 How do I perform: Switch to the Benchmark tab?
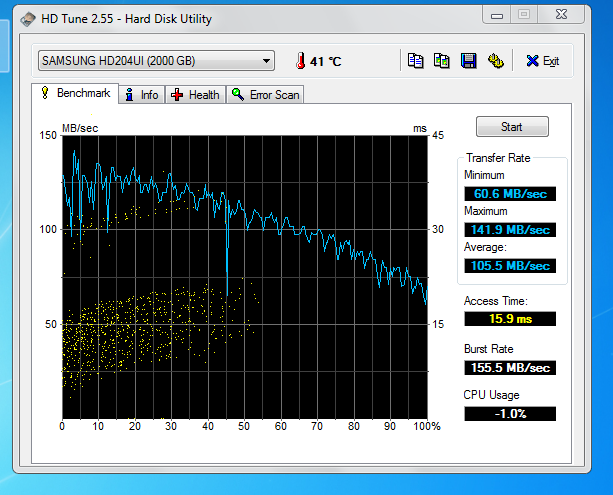point(75,93)
